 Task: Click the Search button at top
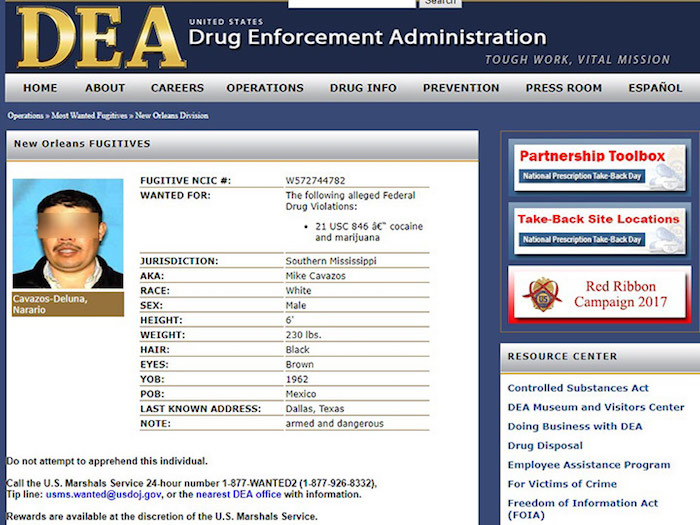click(x=440, y=3)
